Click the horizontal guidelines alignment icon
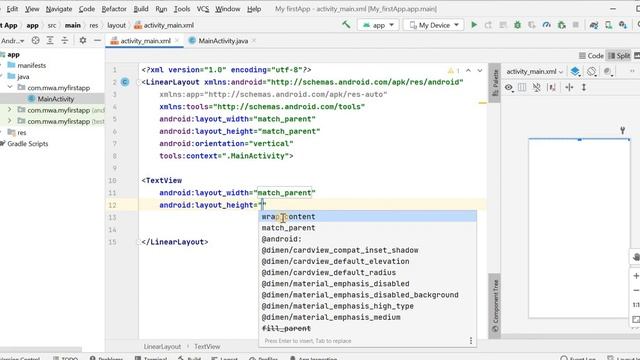The image size is (640, 360). [x=569, y=87]
